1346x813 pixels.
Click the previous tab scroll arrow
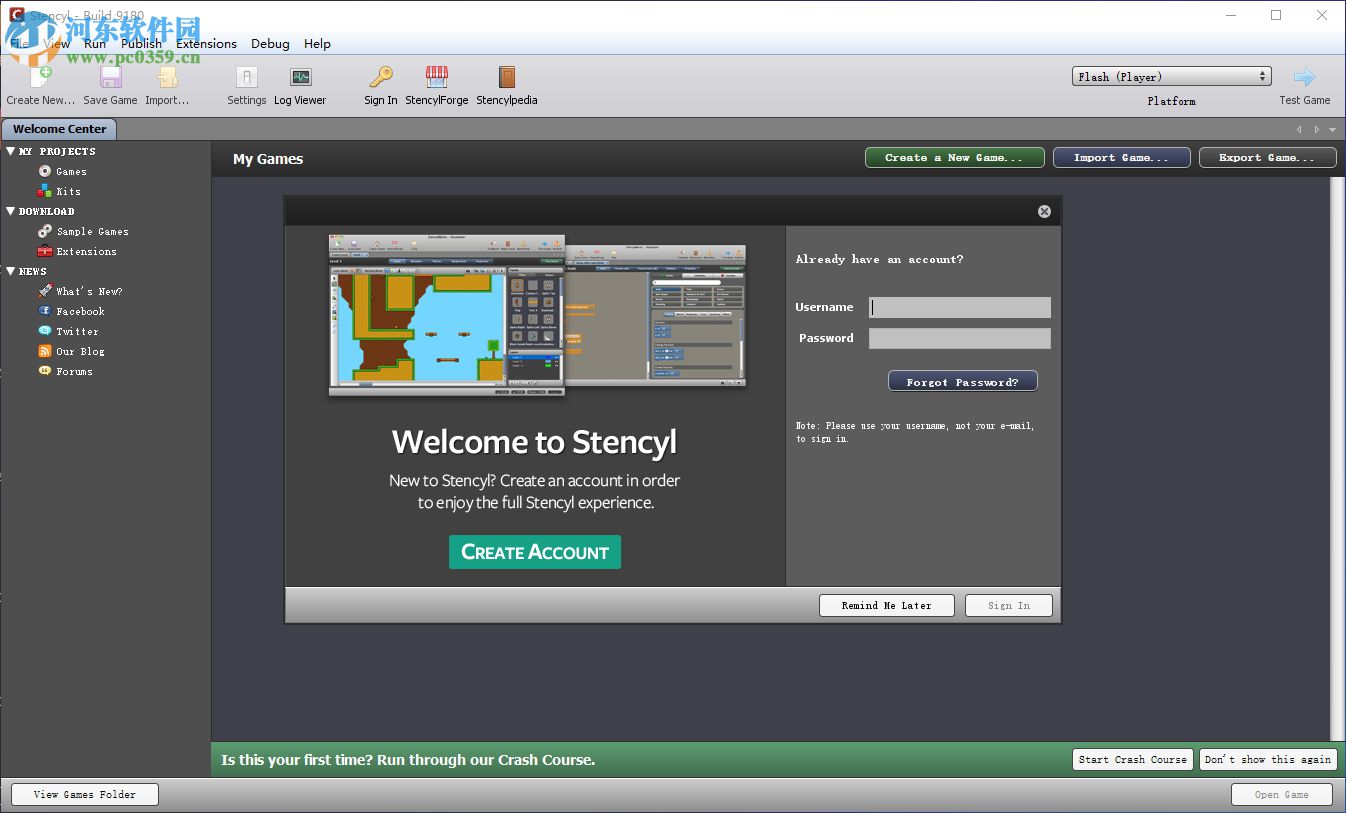[x=1299, y=129]
